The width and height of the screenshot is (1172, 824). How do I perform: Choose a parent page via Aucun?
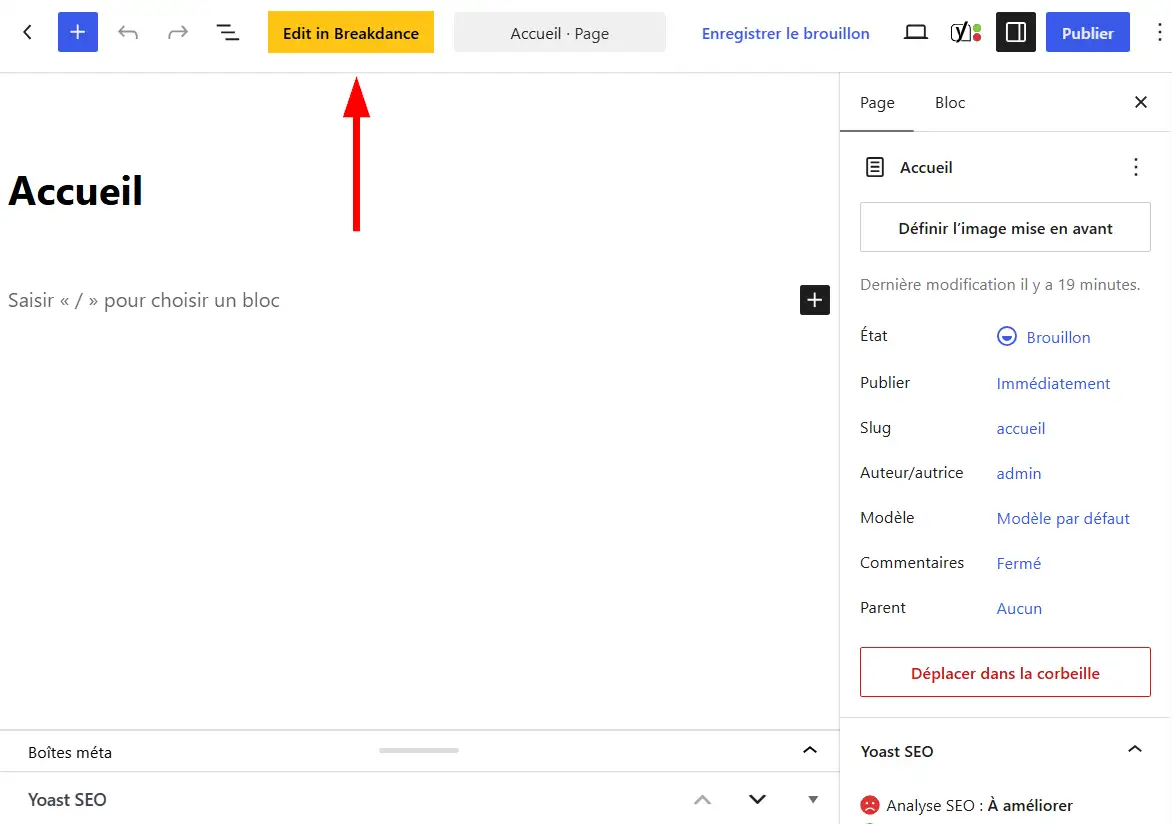pyautogui.click(x=1019, y=608)
